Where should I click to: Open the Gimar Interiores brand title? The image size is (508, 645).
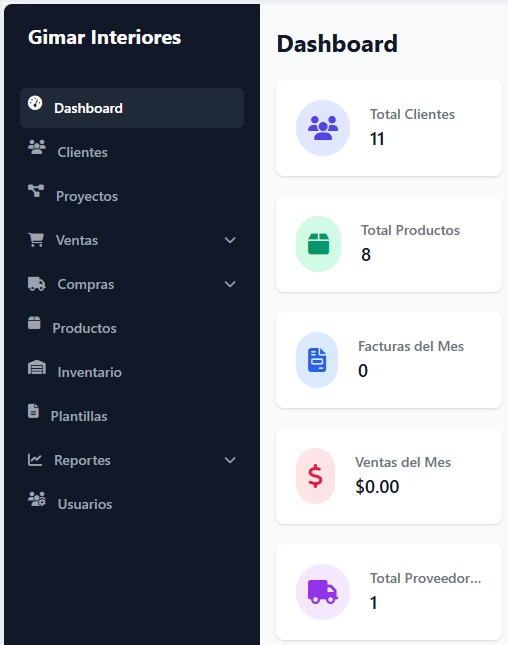[104, 37]
